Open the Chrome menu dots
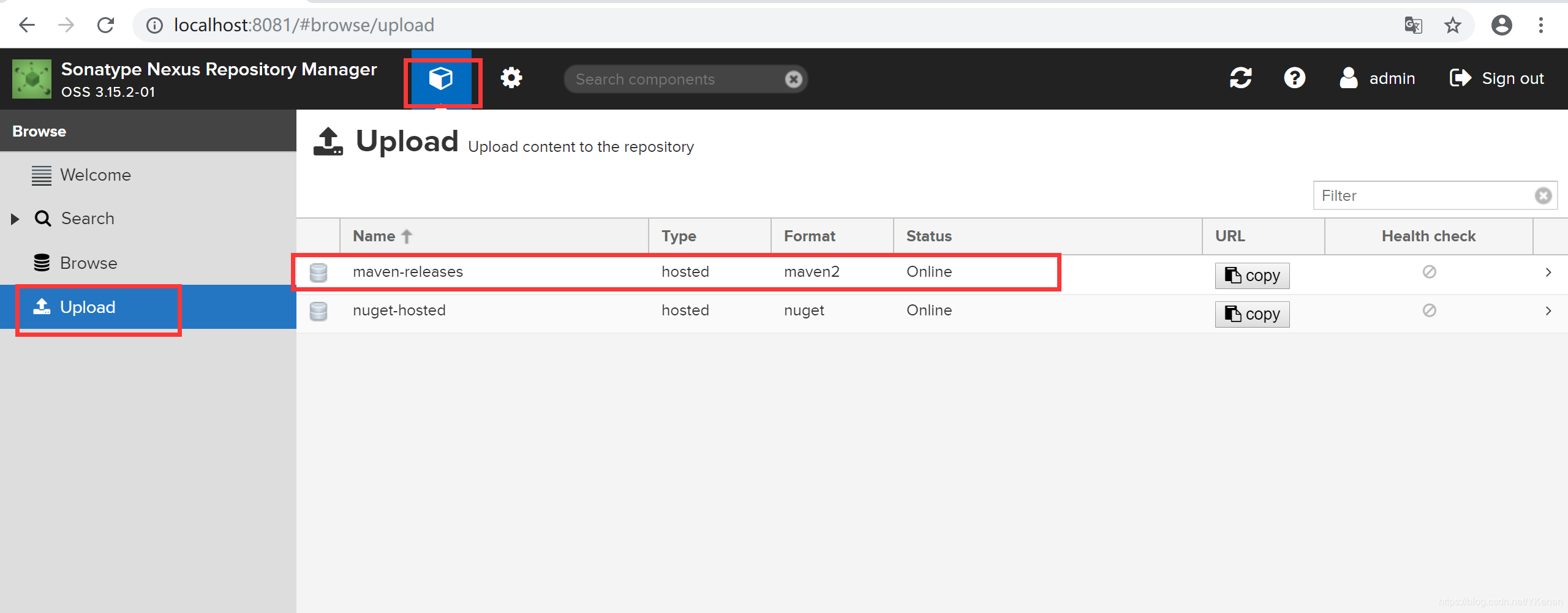The width and height of the screenshot is (1568, 613). click(1541, 25)
